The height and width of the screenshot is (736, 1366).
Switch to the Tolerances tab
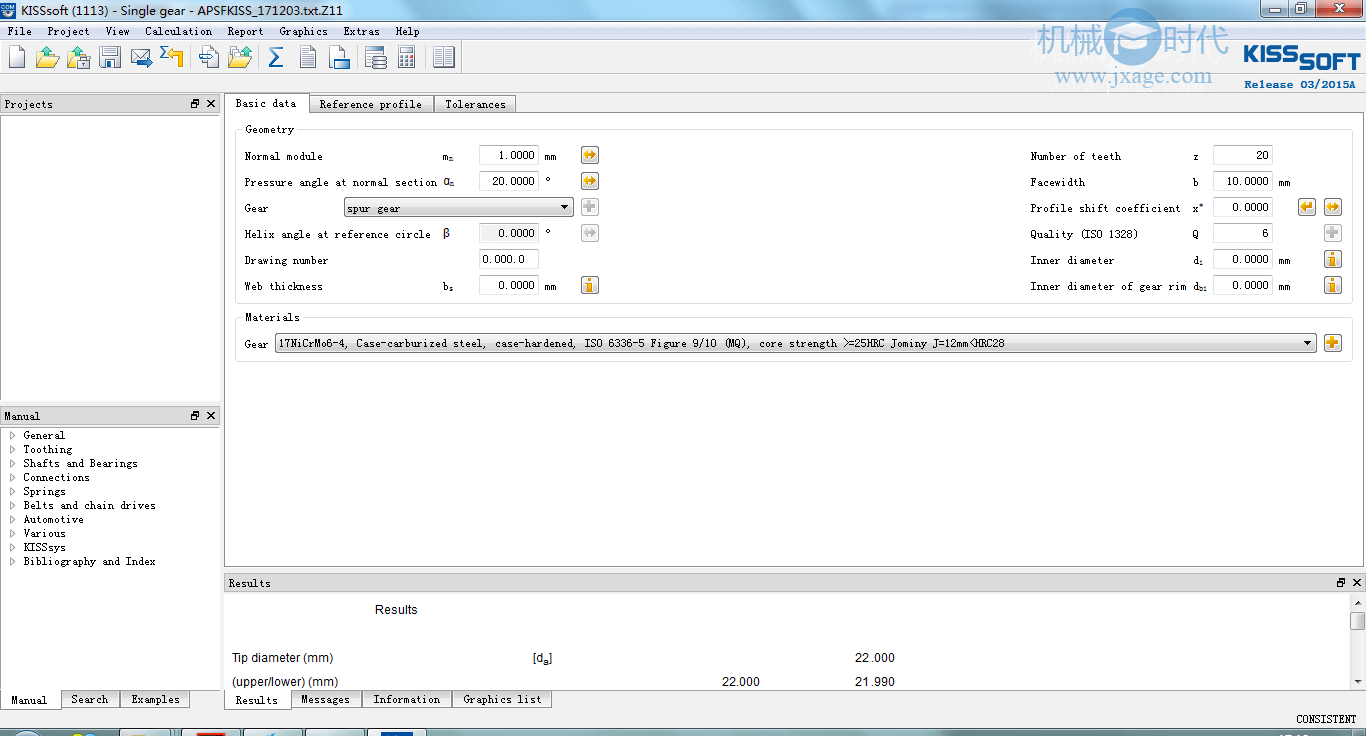pos(475,104)
